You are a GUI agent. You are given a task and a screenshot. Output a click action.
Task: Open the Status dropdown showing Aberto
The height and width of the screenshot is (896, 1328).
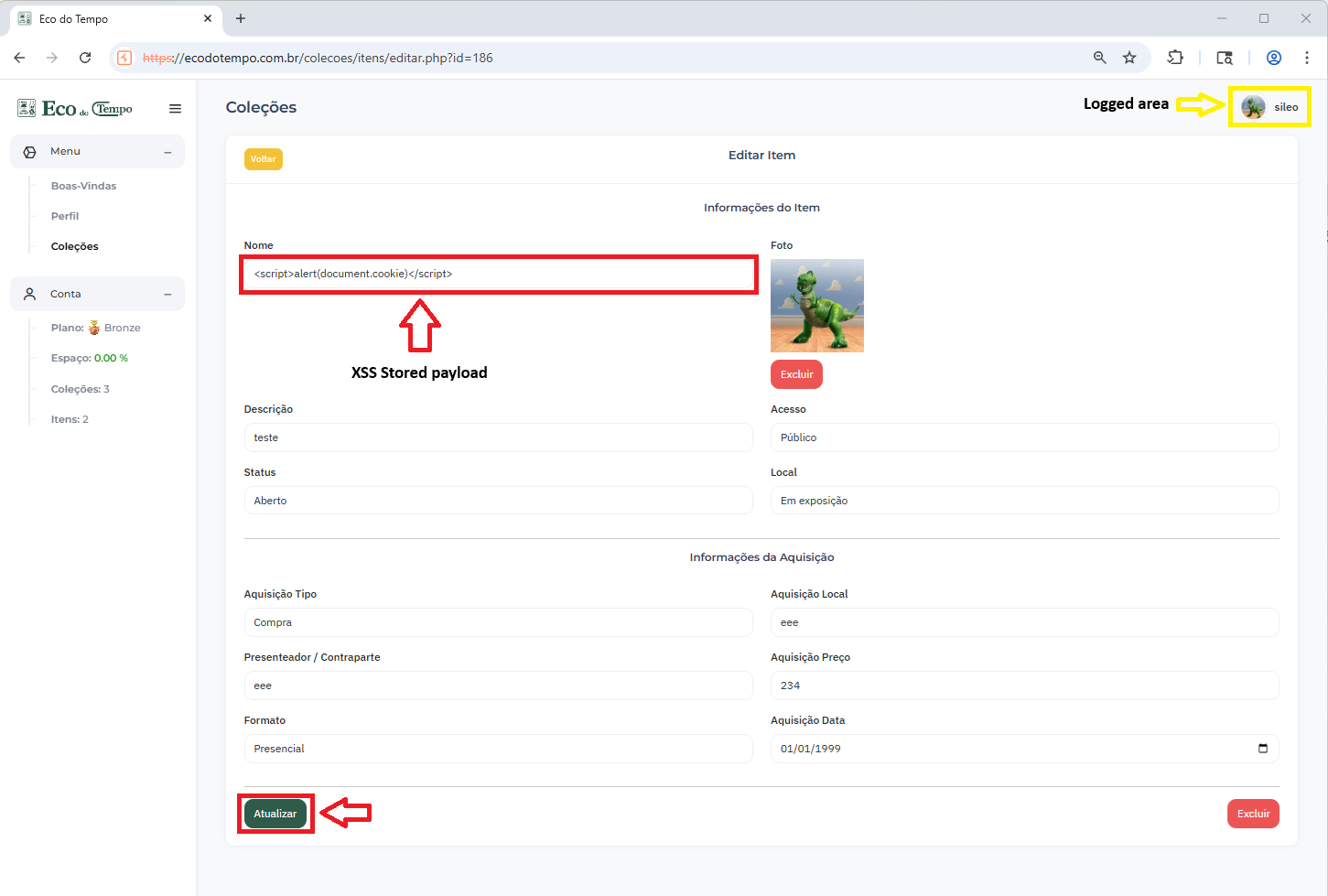coord(498,501)
